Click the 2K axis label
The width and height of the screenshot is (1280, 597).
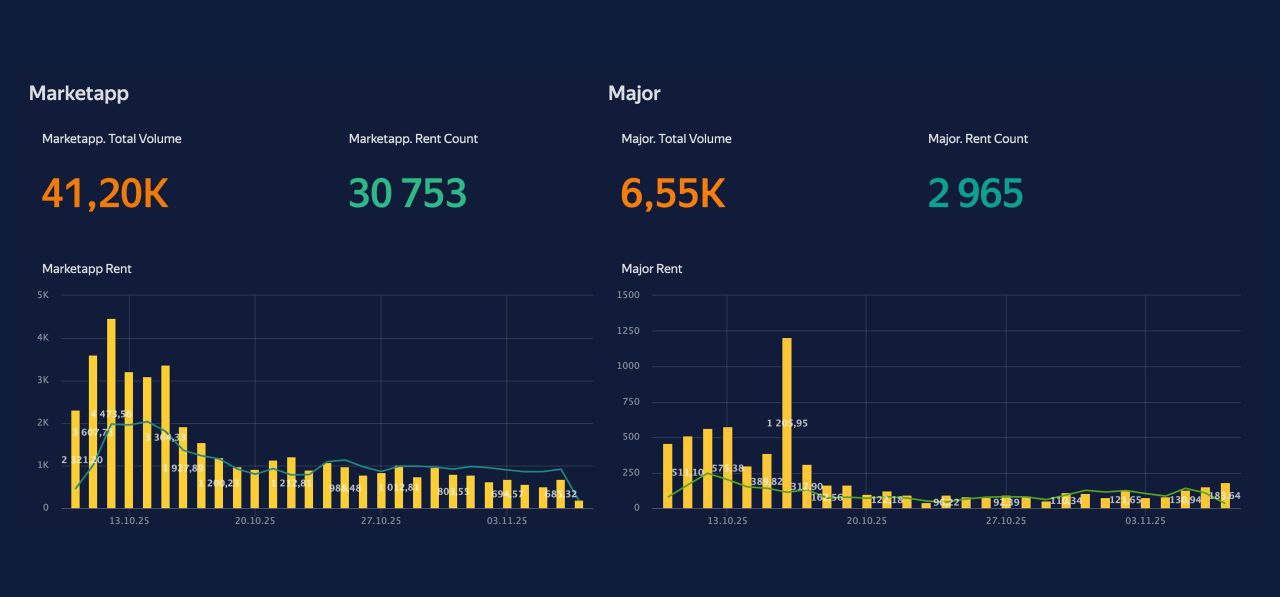[x=43, y=423]
